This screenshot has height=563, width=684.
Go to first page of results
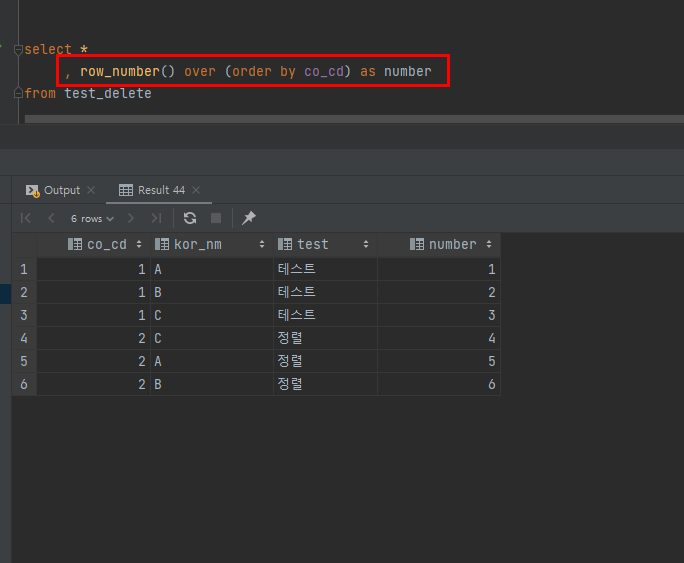pos(26,218)
